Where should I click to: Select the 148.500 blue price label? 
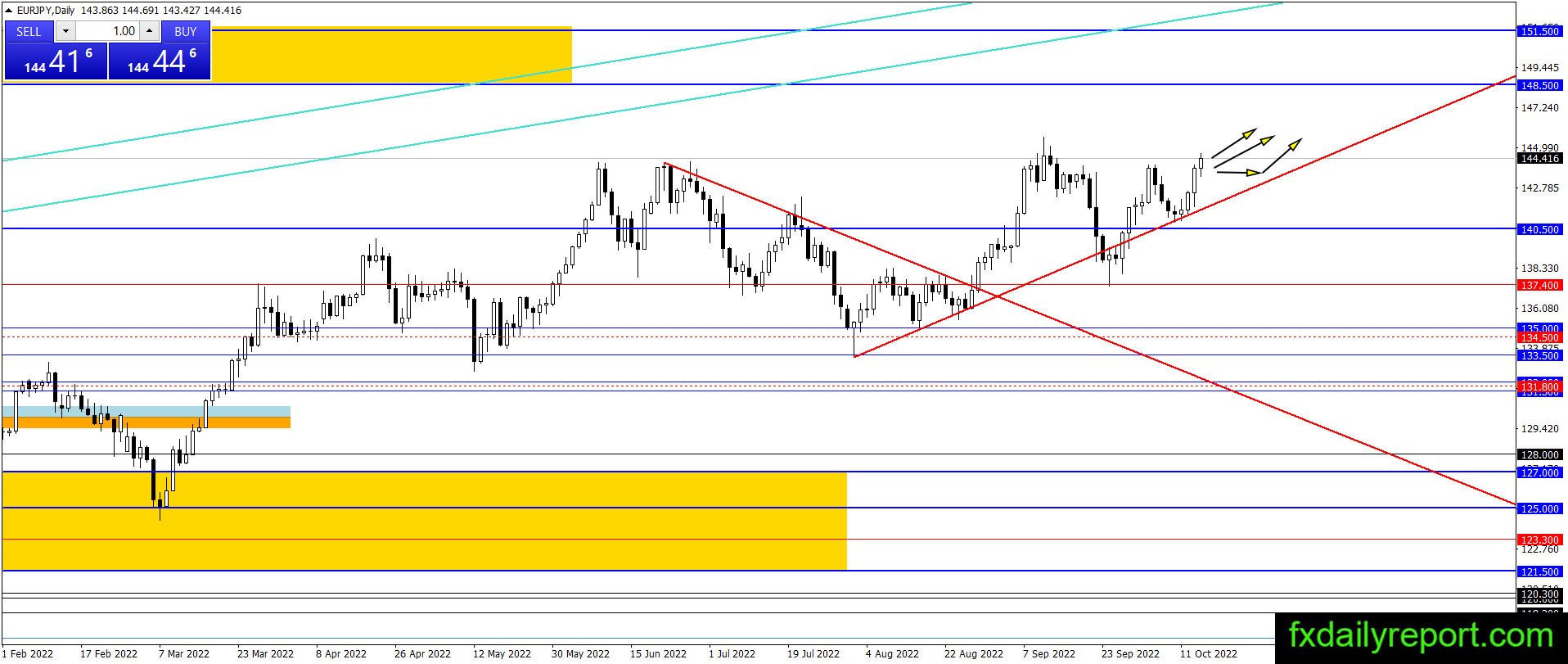point(1539,85)
